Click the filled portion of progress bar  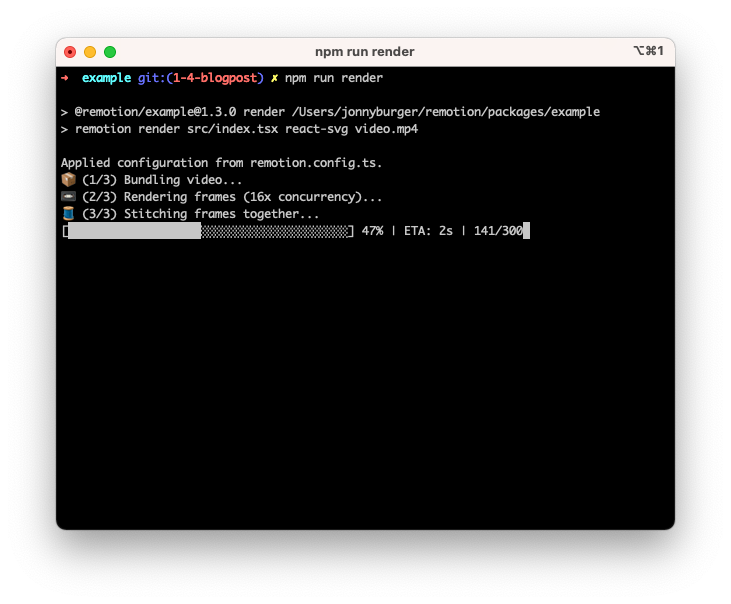coord(134,231)
